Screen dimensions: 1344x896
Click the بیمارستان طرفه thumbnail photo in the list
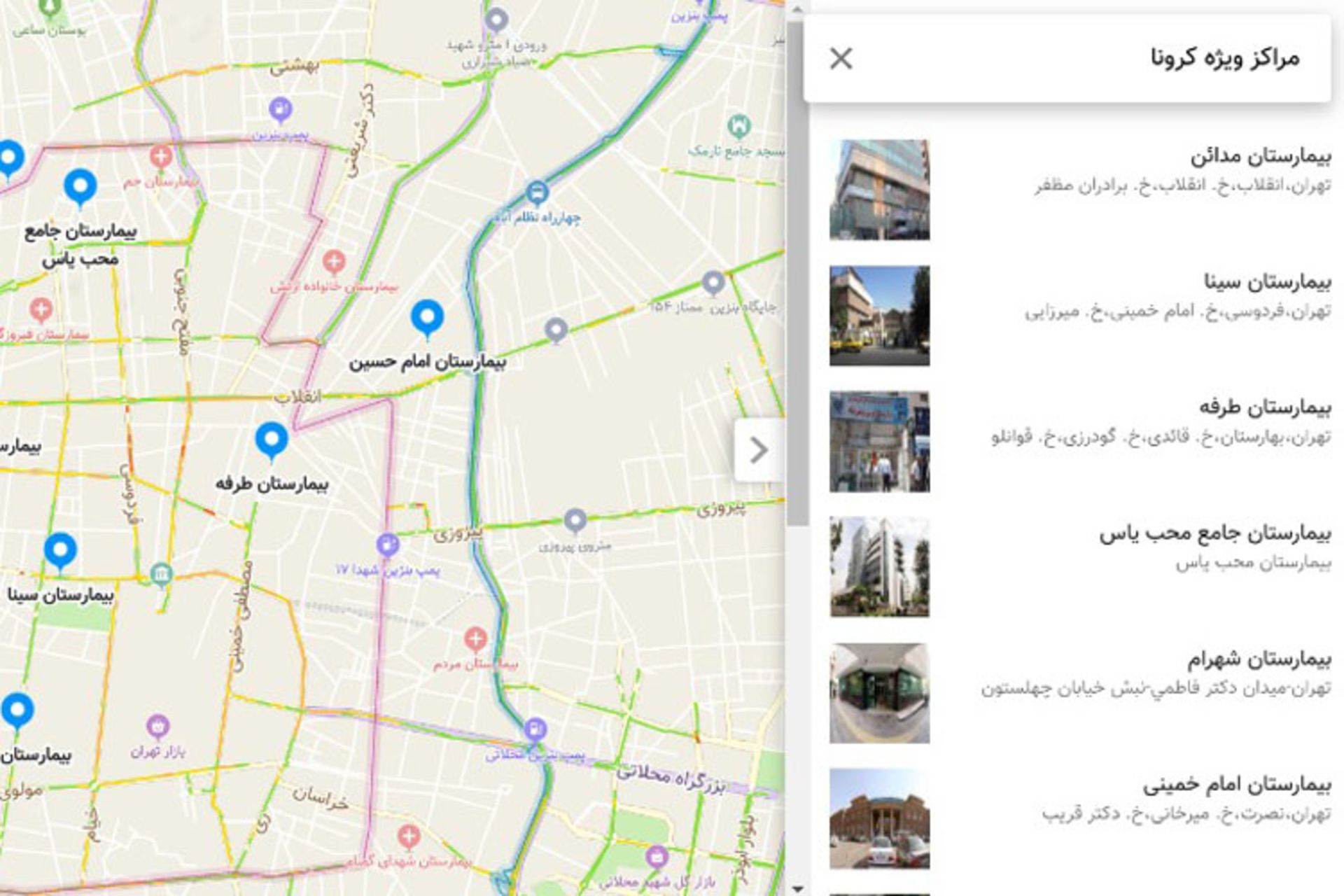(x=879, y=442)
